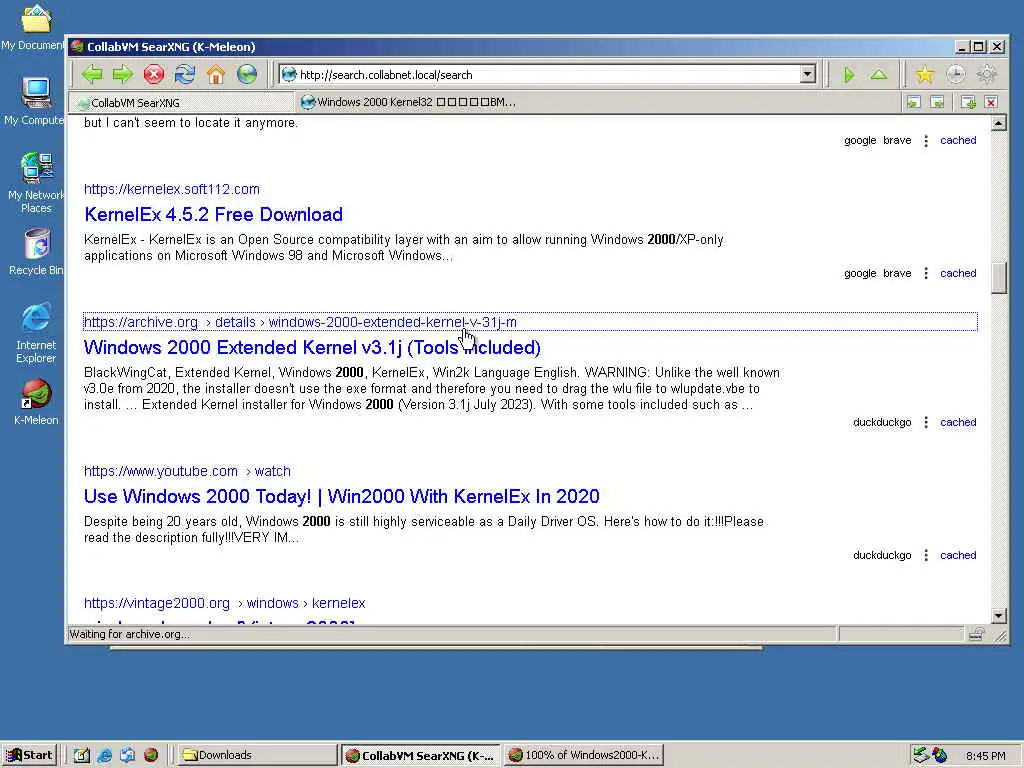Open Use Windows 2000 Today result
Screen dimensions: 1024x768
(342, 496)
